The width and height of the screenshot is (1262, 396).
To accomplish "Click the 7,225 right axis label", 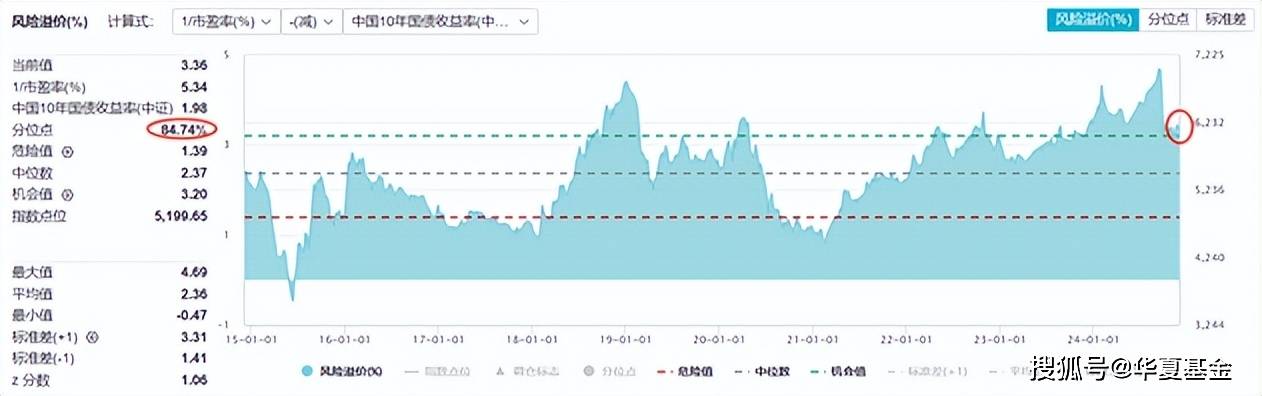I will (1209, 54).
